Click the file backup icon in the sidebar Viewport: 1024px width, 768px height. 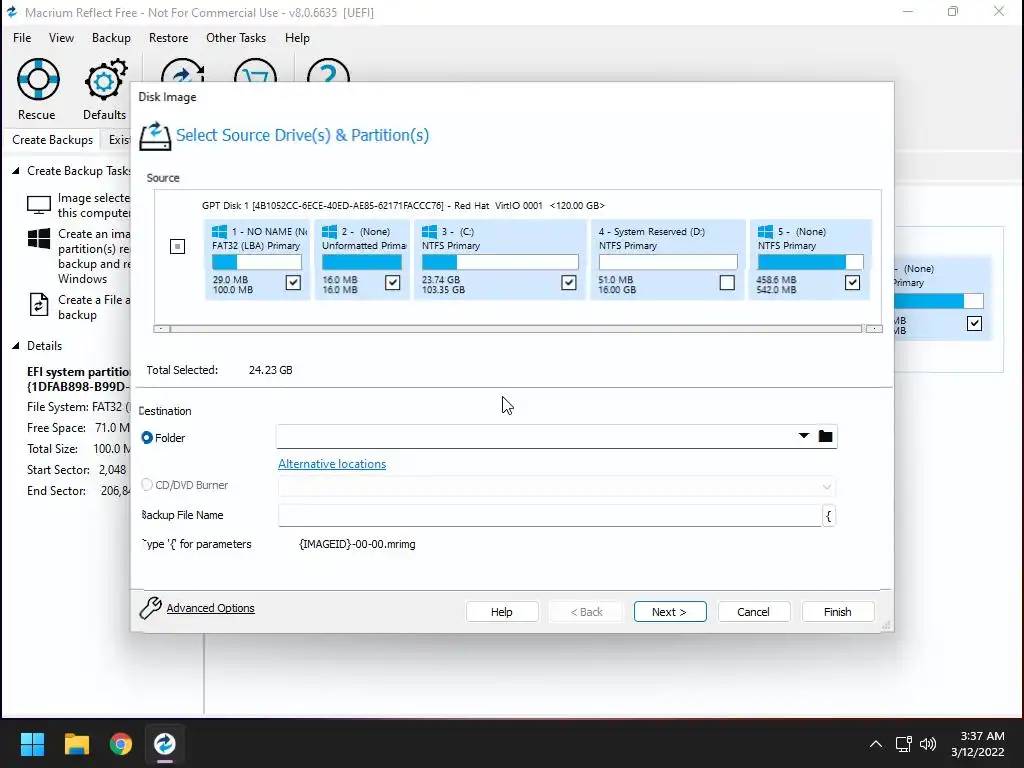[39, 305]
